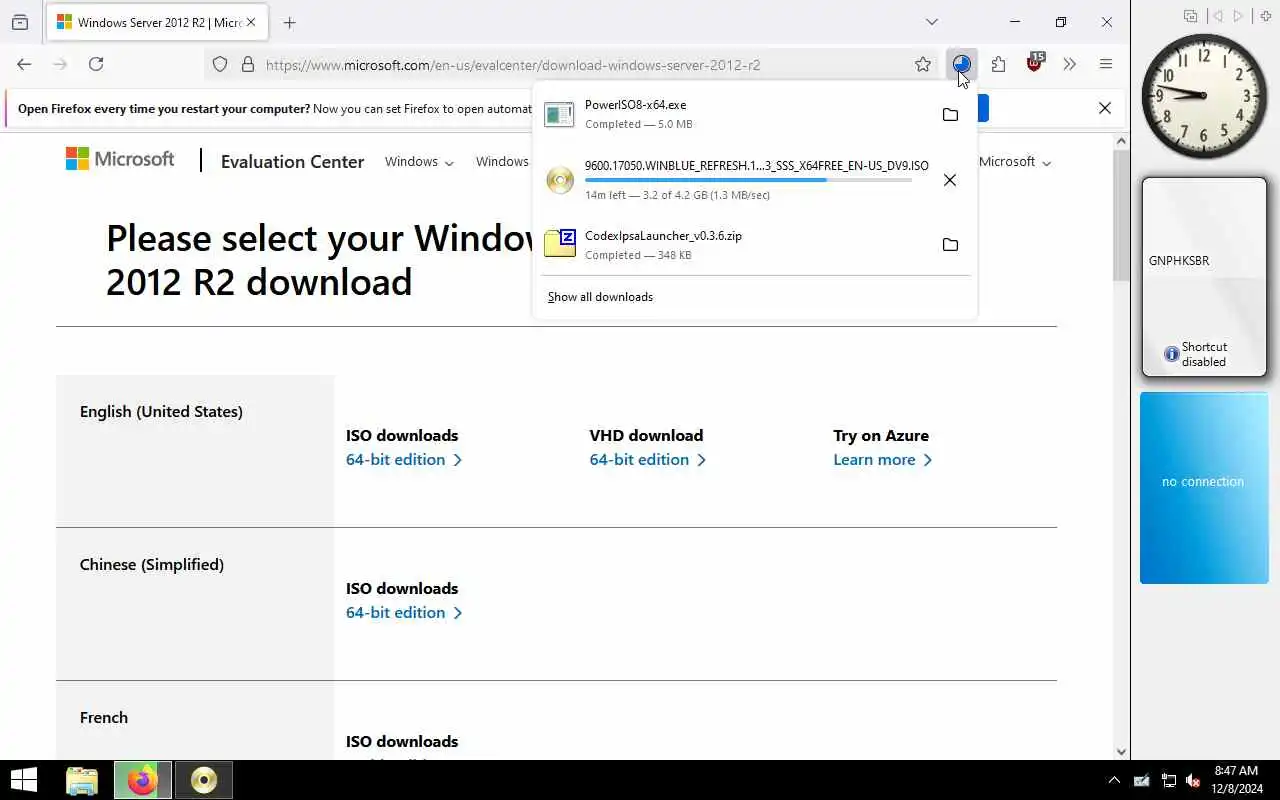Cancel the ISO file download
The image size is (1280, 800).
[x=950, y=180]
